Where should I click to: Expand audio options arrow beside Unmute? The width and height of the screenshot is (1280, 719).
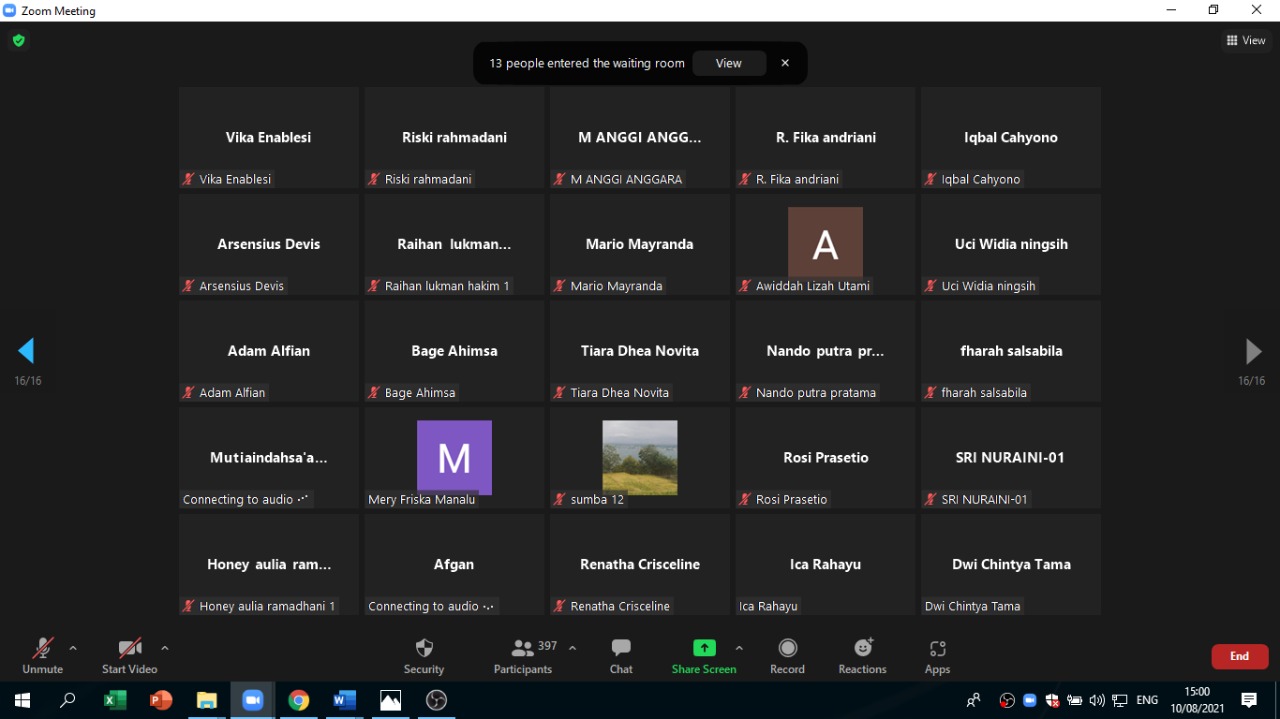pyautogui.click(x=73, y=648)
